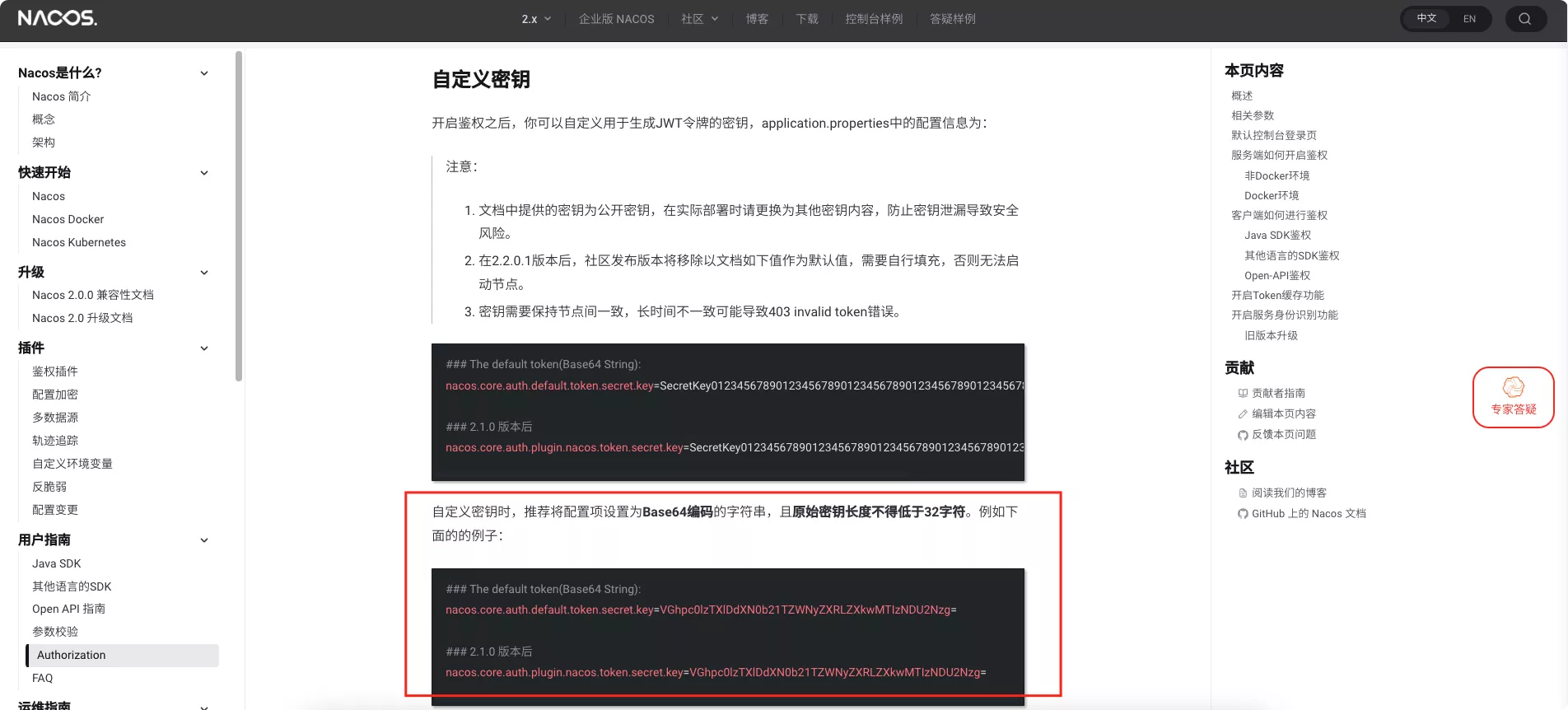Click GitHub icon beside GitHub 上的 Nacos 文档
Viewport: 1568px width, 710px height.
(1243, 514)
